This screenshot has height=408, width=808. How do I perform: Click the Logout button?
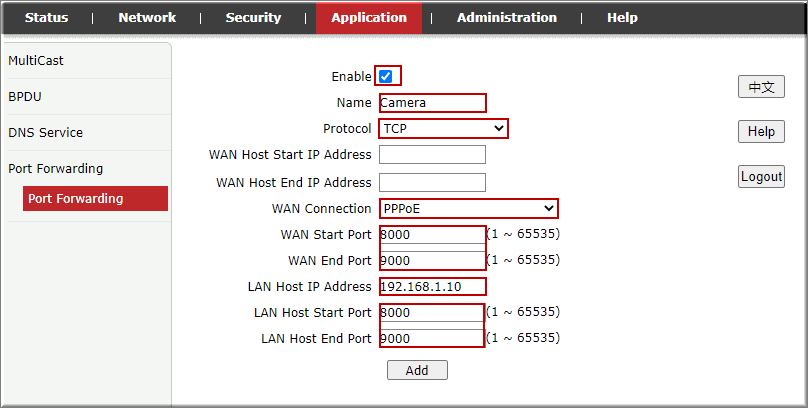tap(761, 177)
